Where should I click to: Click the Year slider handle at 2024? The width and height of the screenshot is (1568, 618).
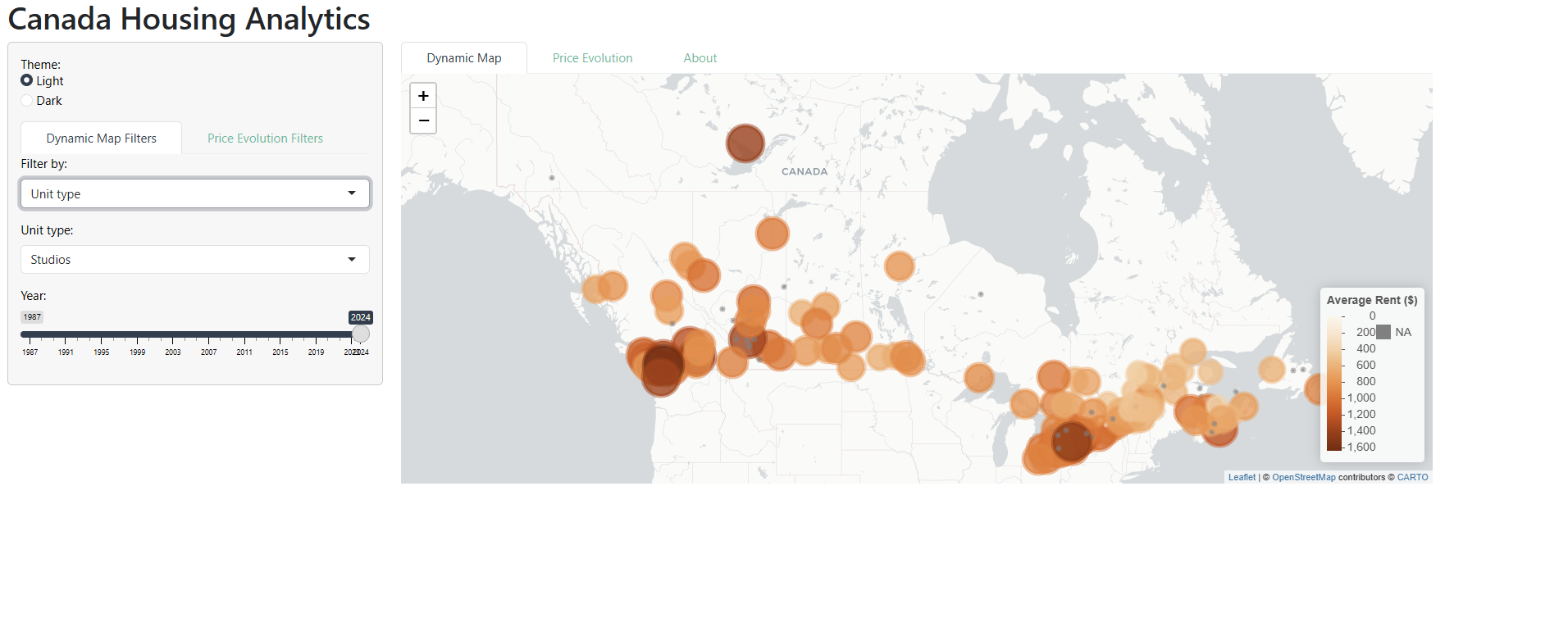point(361,334)
